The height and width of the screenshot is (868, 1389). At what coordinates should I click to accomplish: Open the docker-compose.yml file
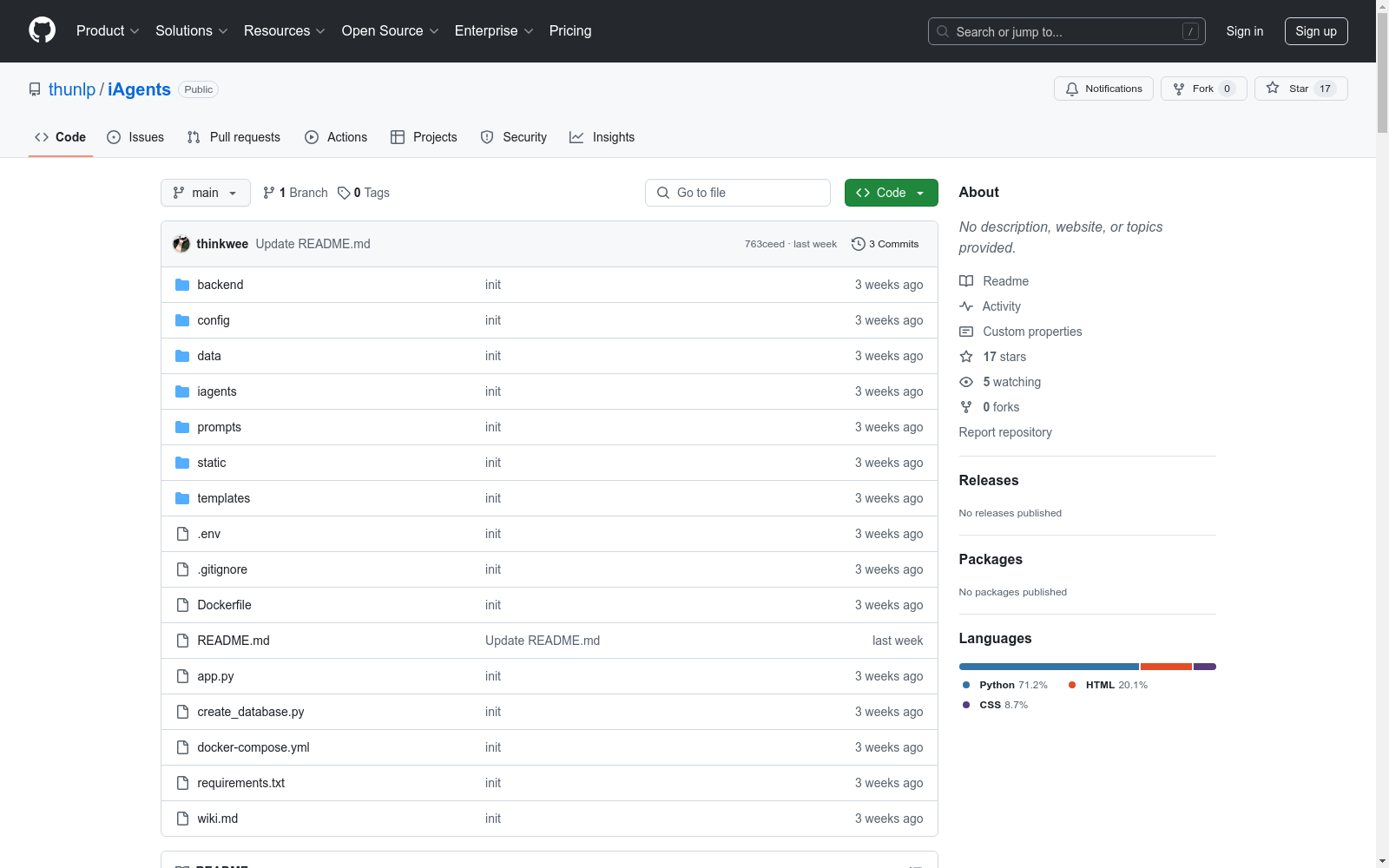(253, 747)
